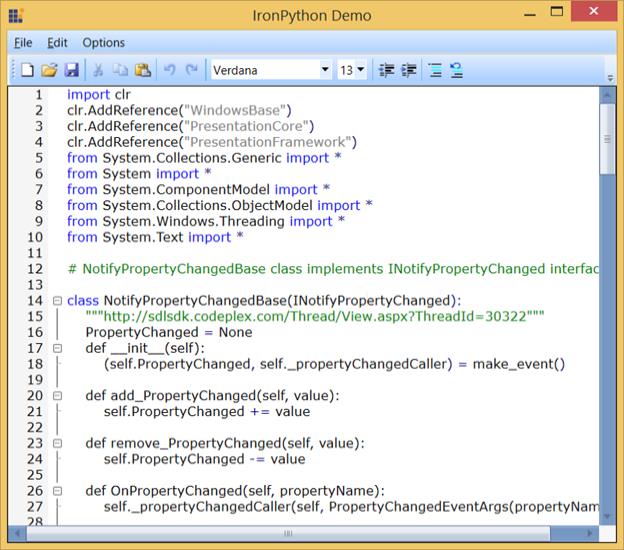Click the "WindowsBase" string on line 2

235,111
